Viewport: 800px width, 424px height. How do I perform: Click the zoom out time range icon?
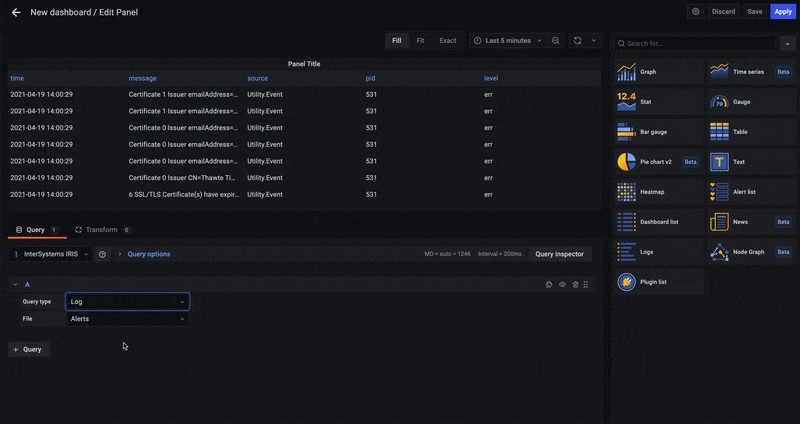[x=556, y=41]
